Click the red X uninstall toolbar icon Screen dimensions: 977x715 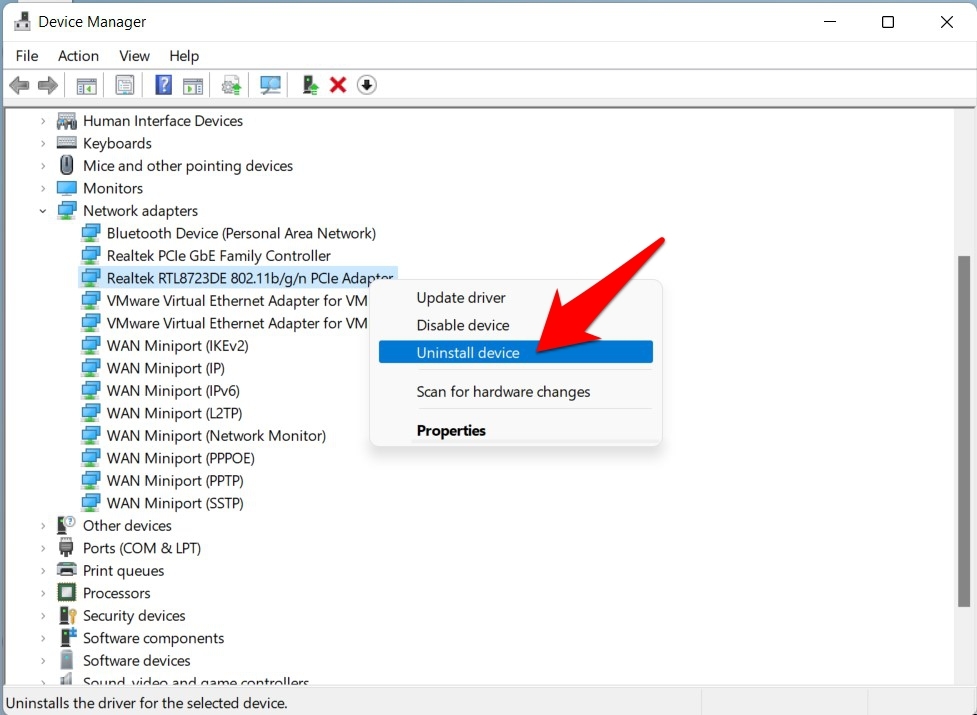(338, 85)
